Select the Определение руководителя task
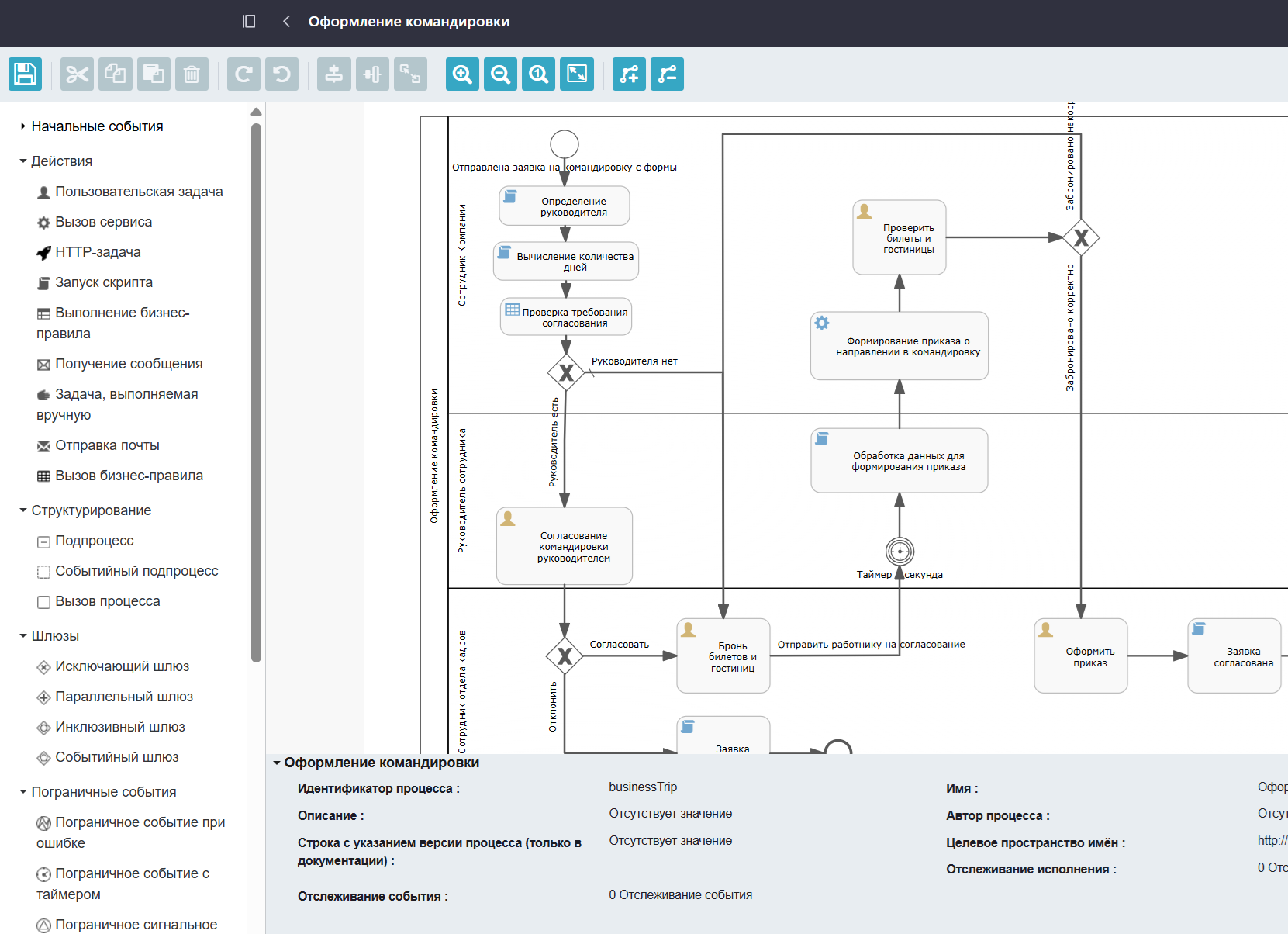1288x934 pixels. [x=565, y=206]
